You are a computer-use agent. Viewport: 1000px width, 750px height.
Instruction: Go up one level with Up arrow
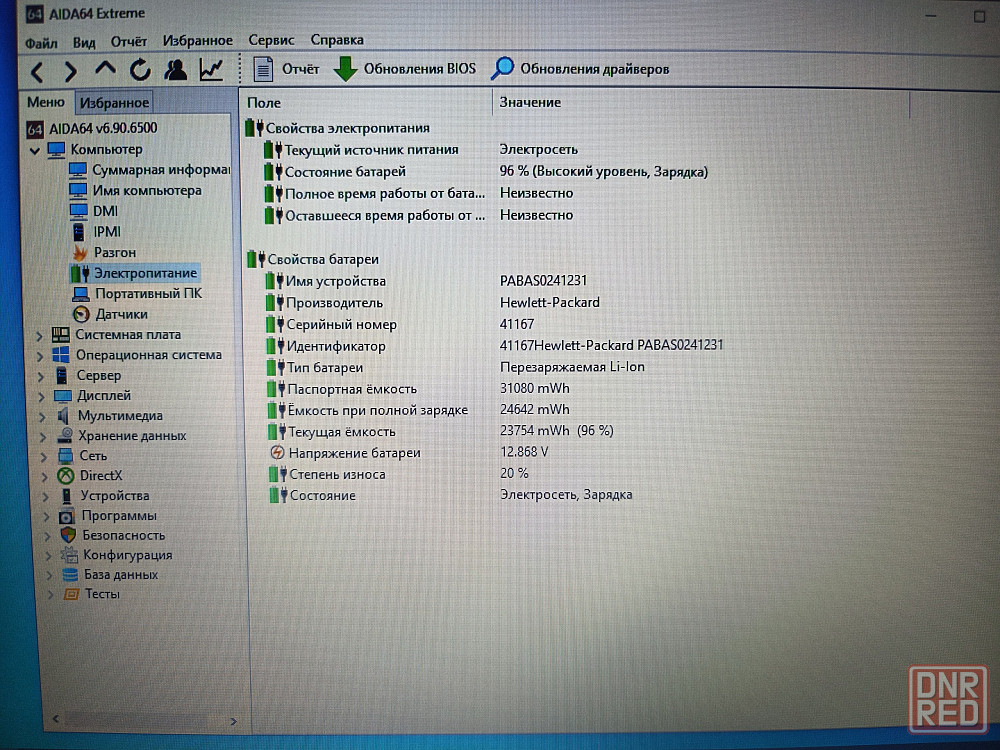click(105, 70)
